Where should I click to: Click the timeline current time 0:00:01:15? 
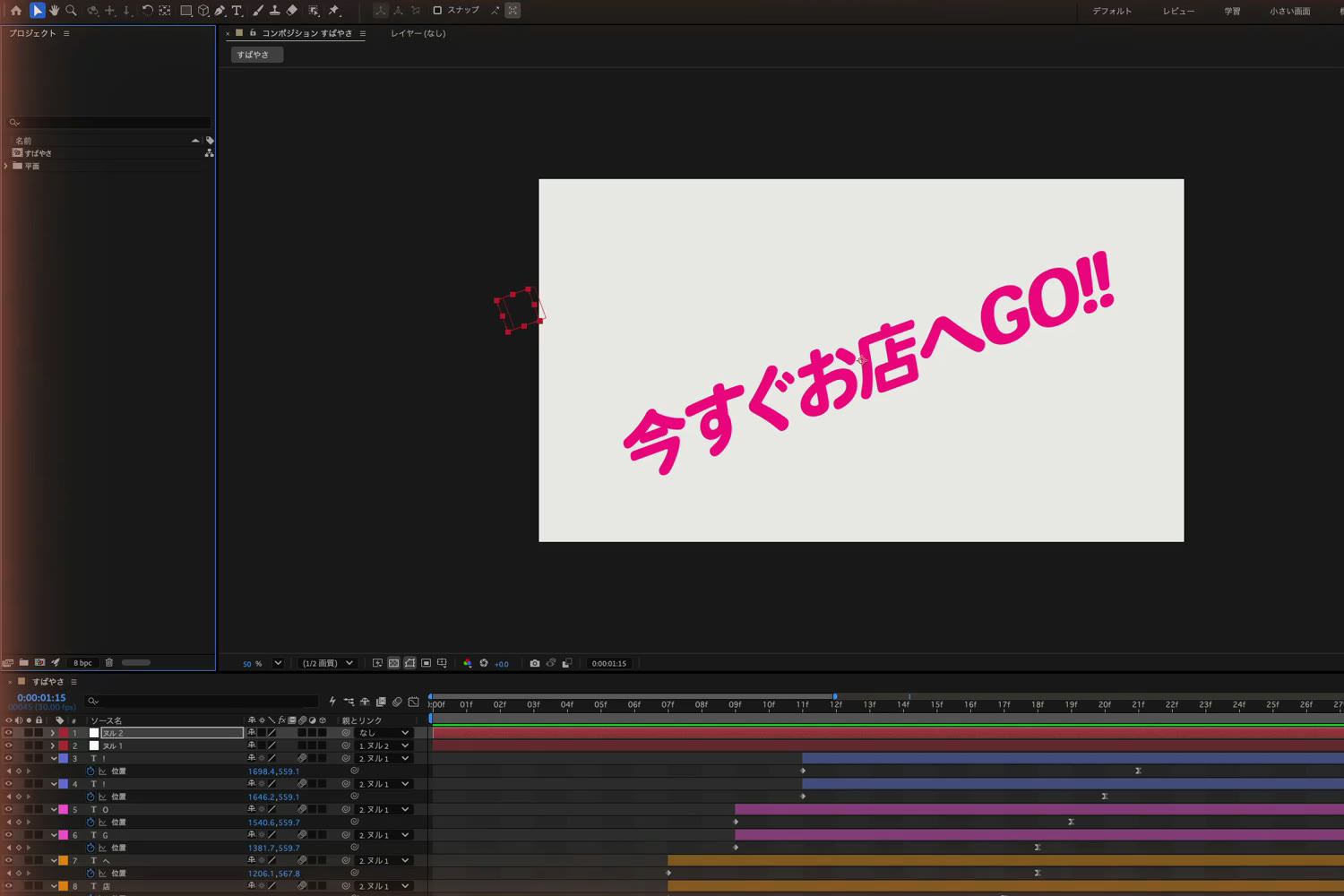[x=41, y=697]
